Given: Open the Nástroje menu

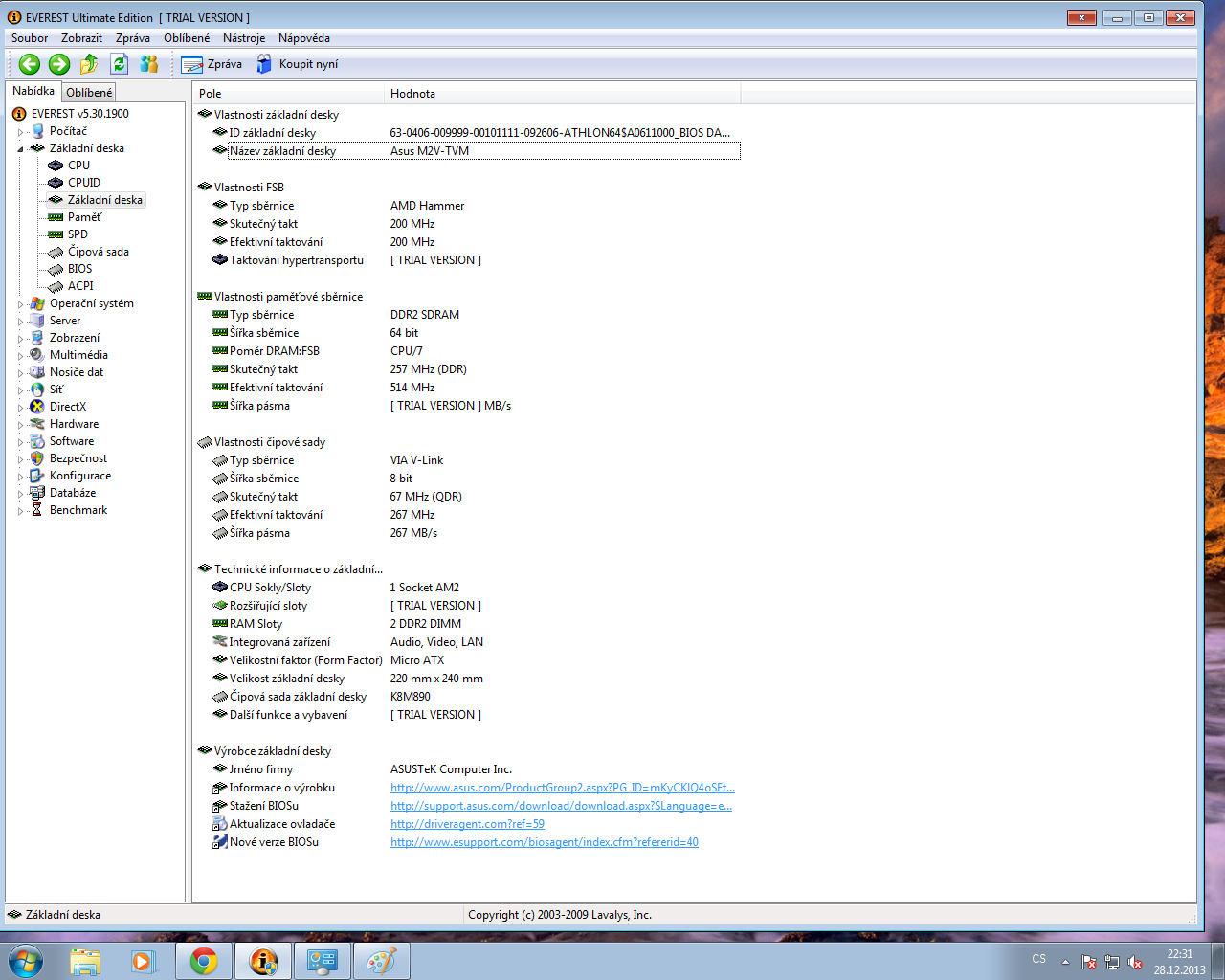Looking at the screenshot, I should pyautogui.click(x=244, y=38).
